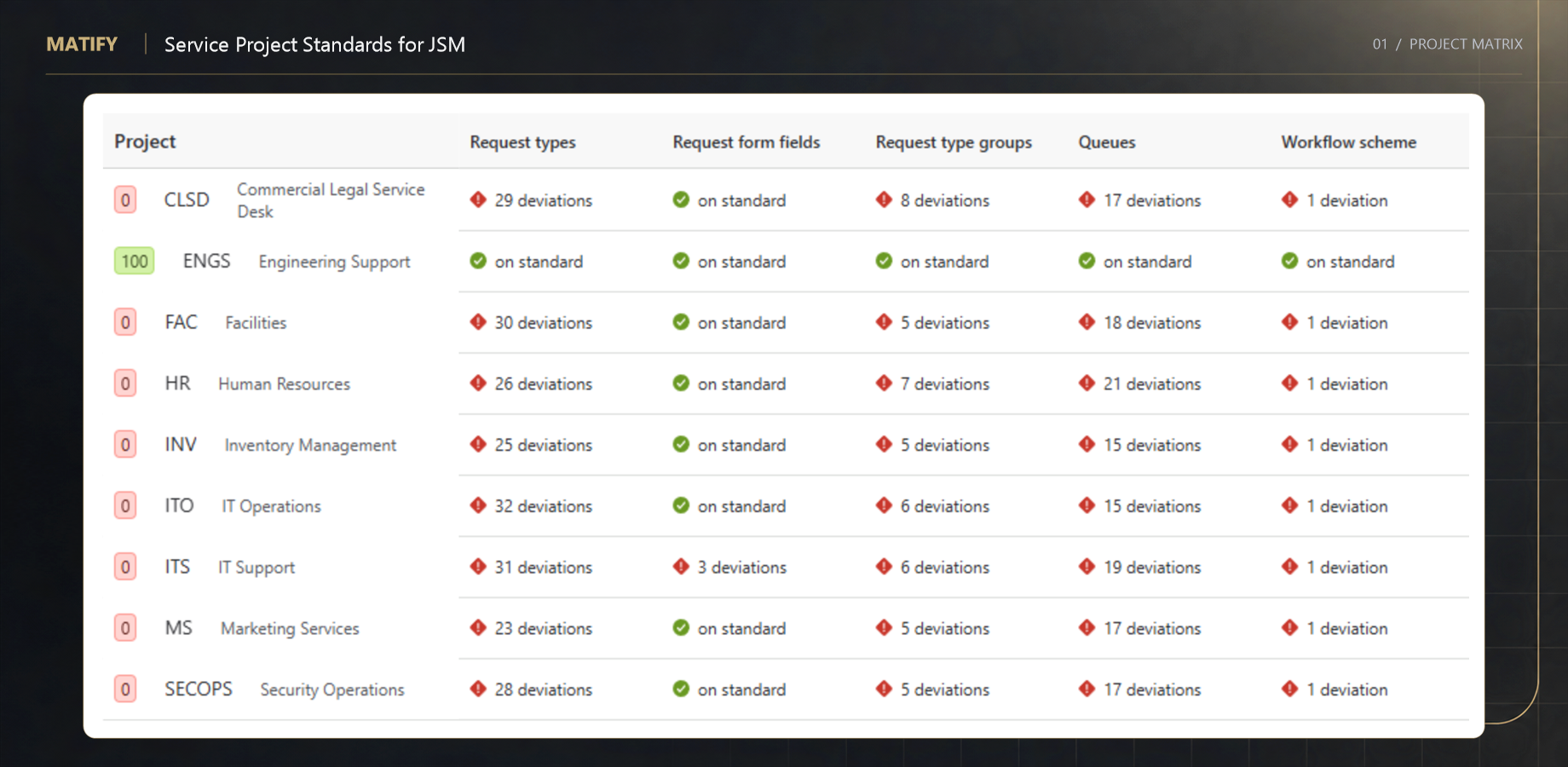The width and height of the screenshot is (1568, 767).
Task: Click '28 deviations' in the SECOPS row
Action: coord(543,689)
